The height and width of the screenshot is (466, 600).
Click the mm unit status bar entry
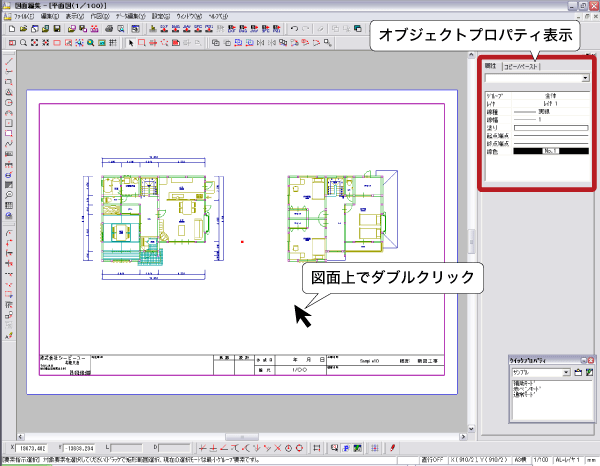coord(592,460)
